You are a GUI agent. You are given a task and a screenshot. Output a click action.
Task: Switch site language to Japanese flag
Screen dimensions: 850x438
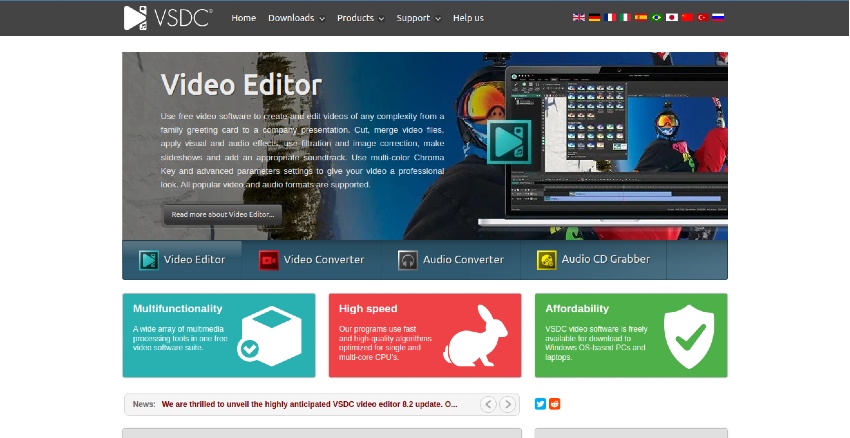tap(672, 17)
